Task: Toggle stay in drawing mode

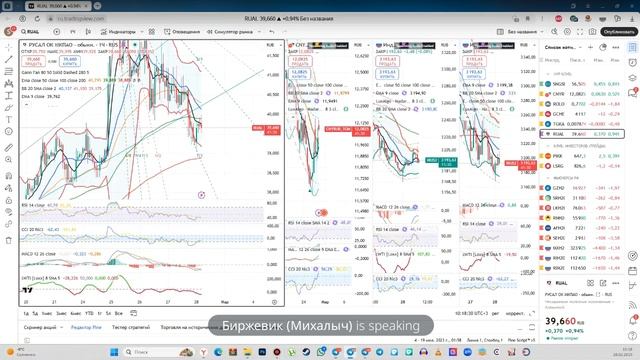Action: (x=9, y=188)
